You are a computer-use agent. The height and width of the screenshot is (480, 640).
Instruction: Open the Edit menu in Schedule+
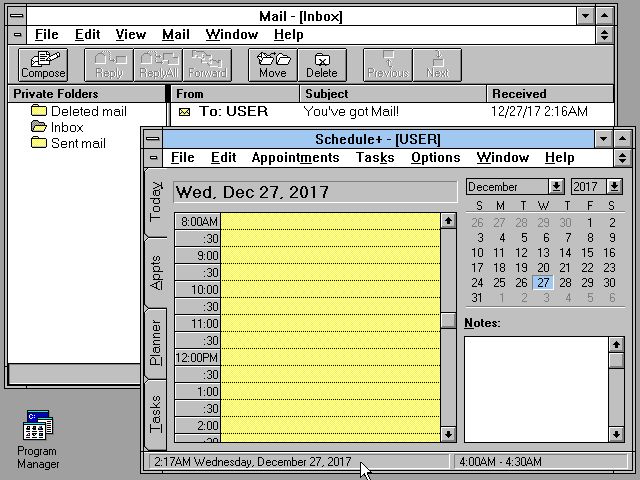pos(223,158)
